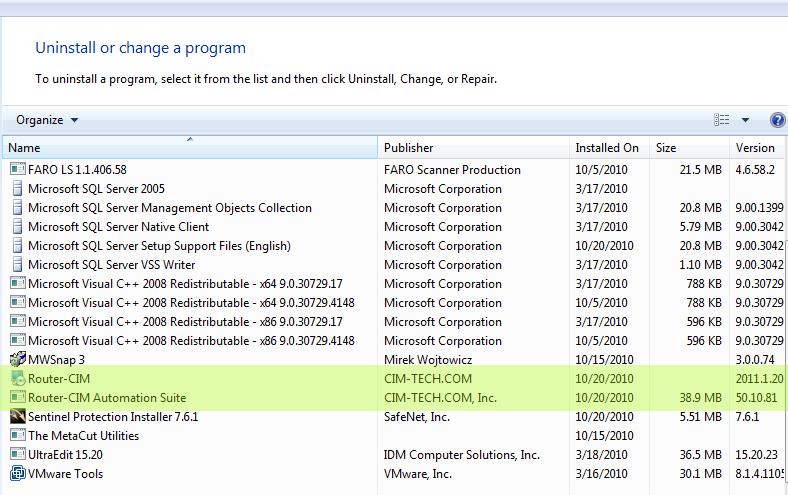Click the 38.9 MB size value

pos(701,398)
